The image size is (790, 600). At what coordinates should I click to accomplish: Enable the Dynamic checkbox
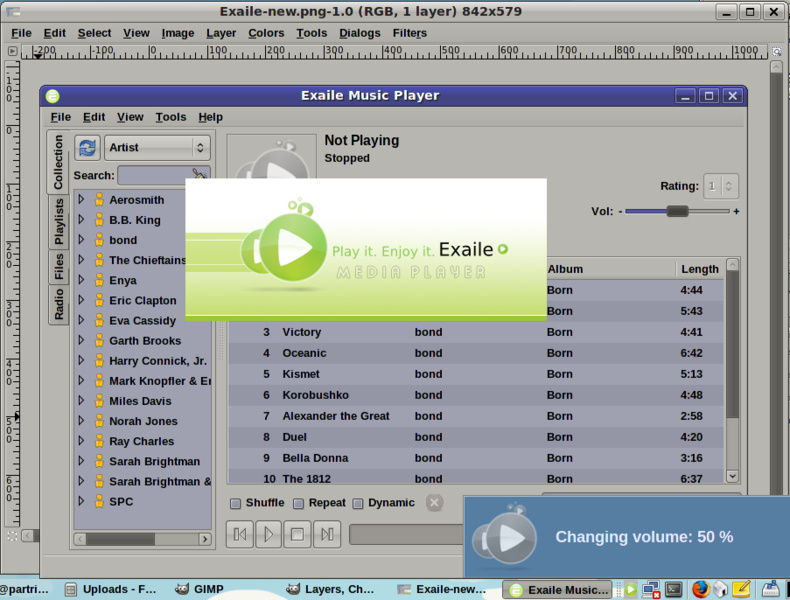(358, 503)
